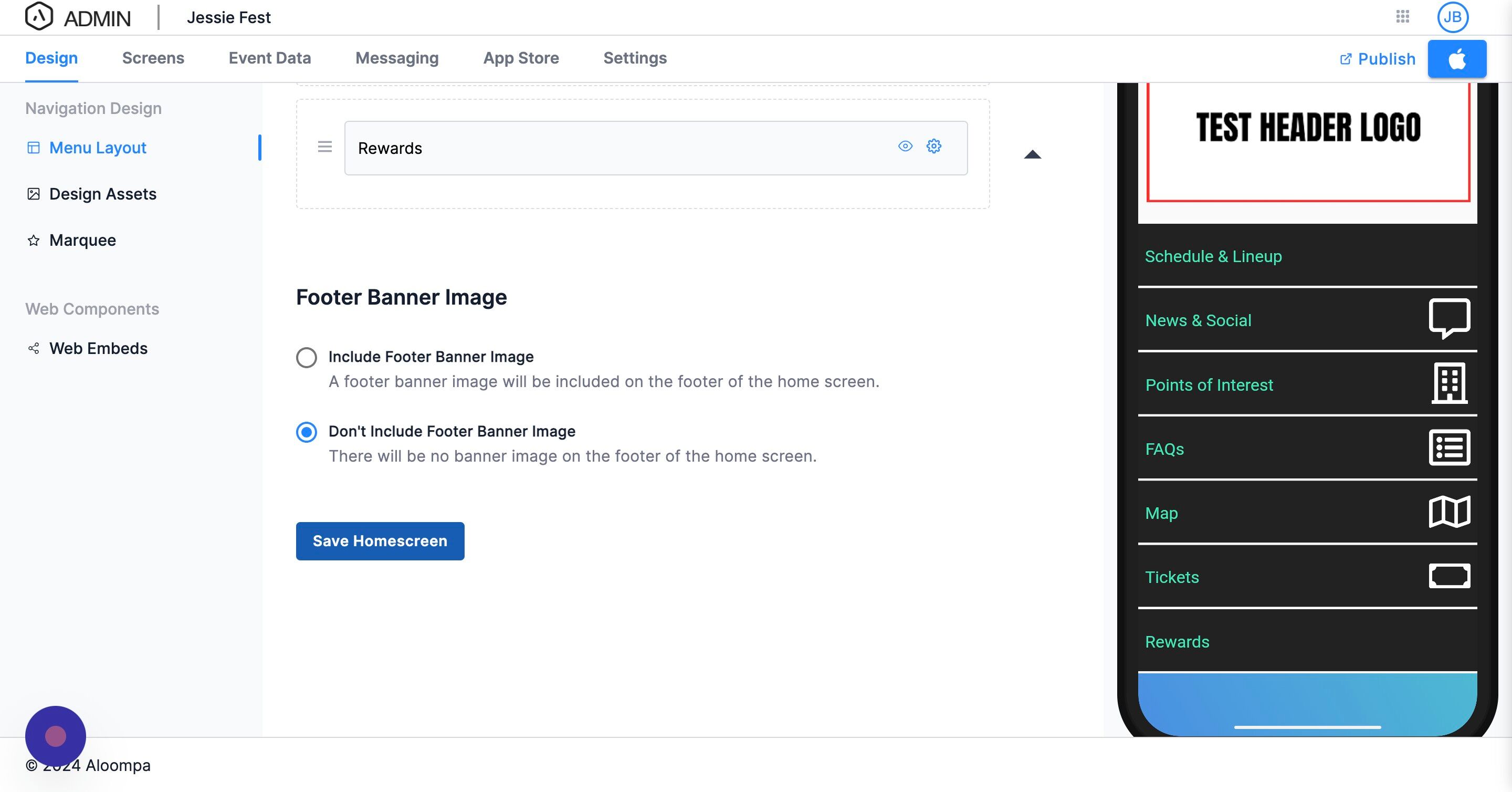Click the Map icon in phone preview
Image resolution: width=1512 pixels, height=792 pixels.
[1448, 512]
